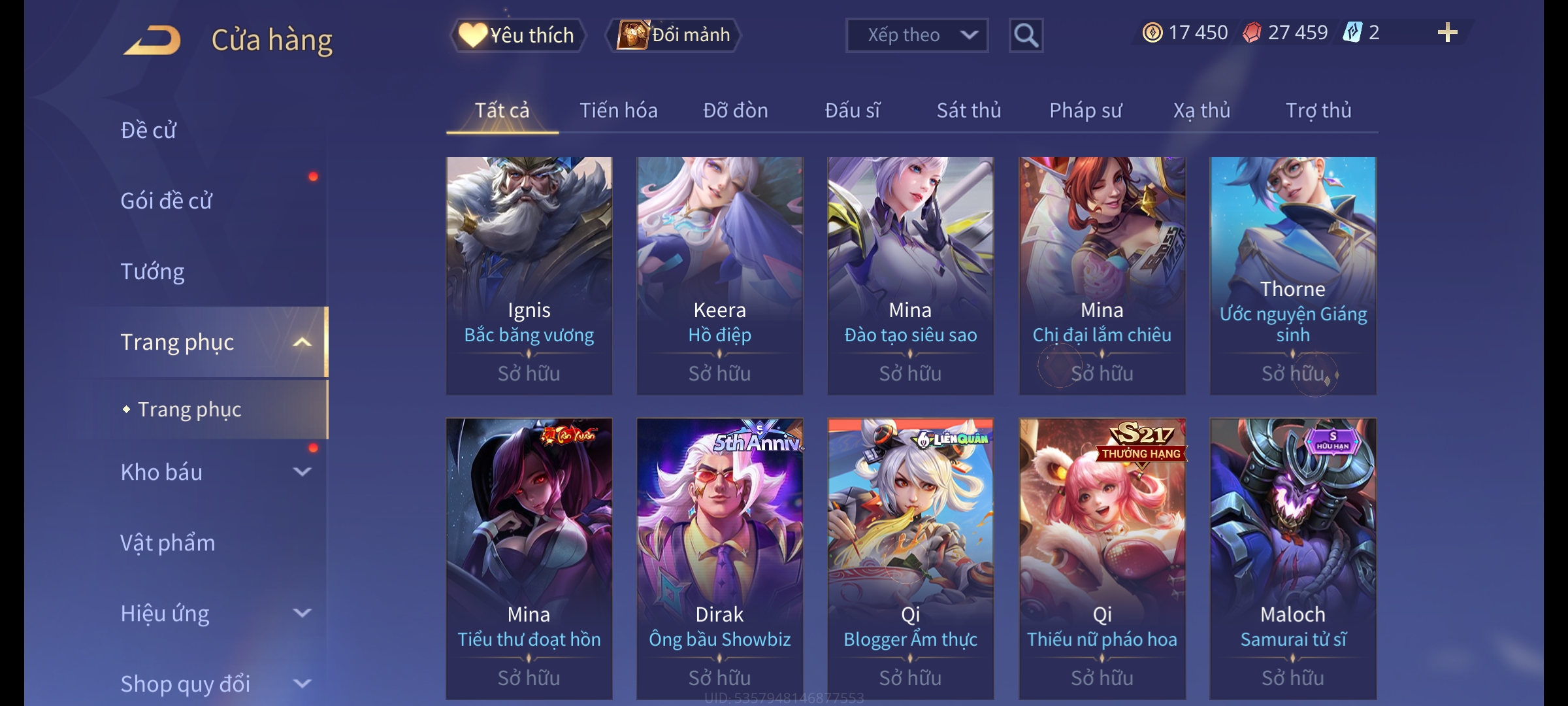1568x706 pixels.
Task: Tap the plus icon to add currency
Action: tap(1448, 33)
